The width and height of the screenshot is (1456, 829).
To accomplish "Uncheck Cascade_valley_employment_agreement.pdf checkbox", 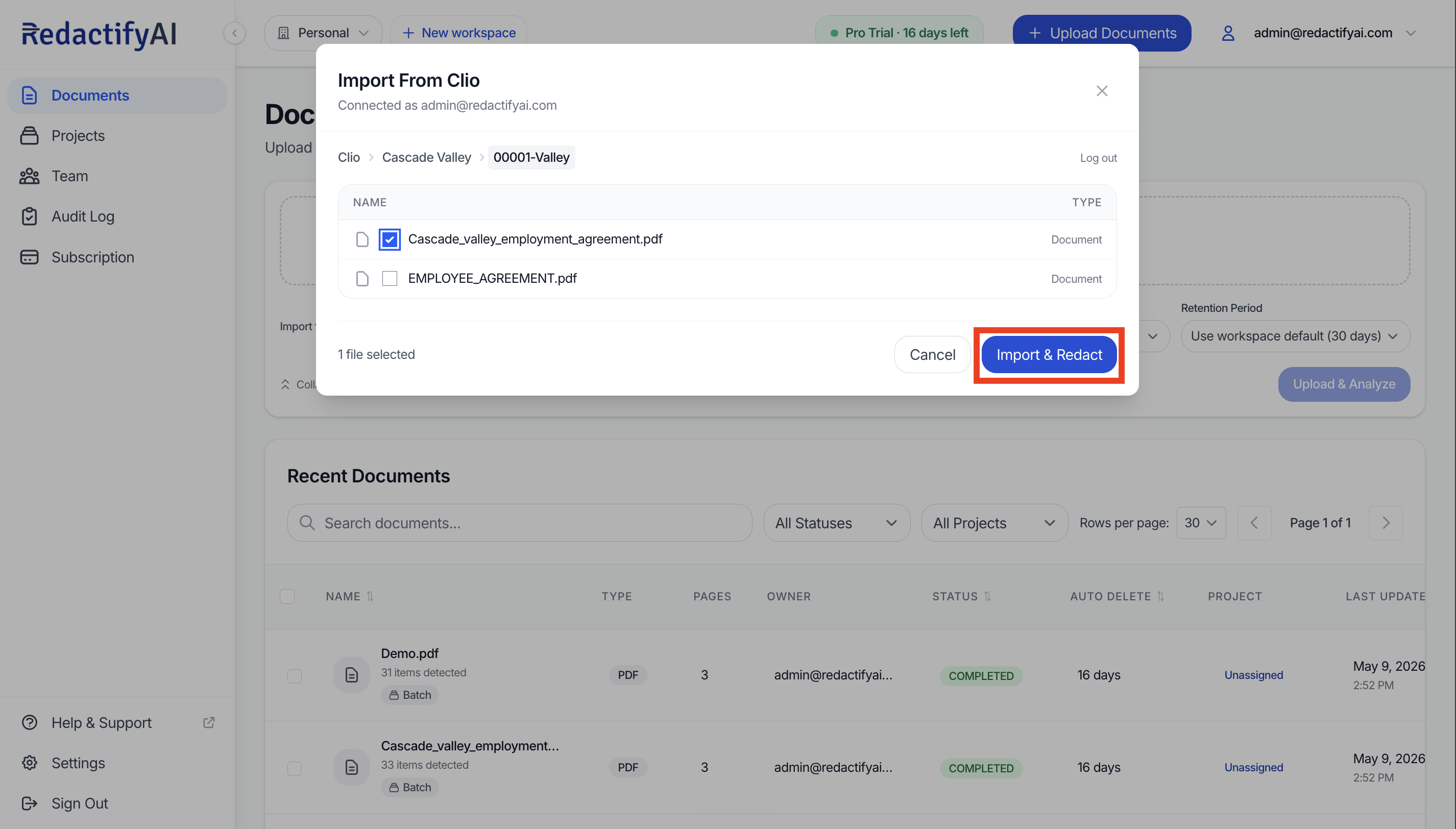I will [390, 240].
